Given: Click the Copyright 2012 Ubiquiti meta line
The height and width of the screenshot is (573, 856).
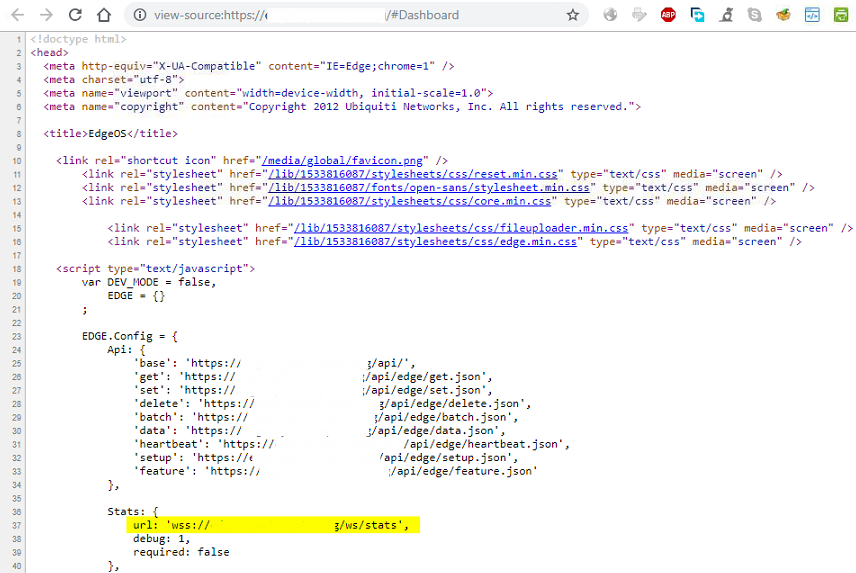Looking at the screenshot, I should pos(342,106).
